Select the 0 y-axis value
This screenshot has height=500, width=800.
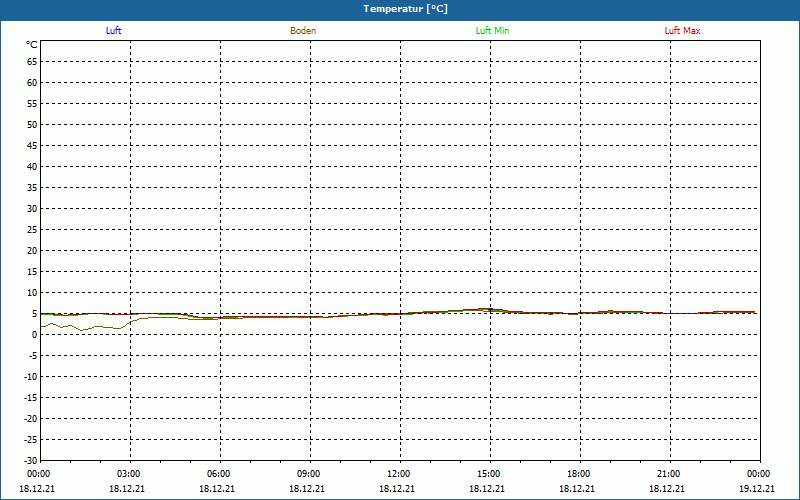tap(34, 335)
